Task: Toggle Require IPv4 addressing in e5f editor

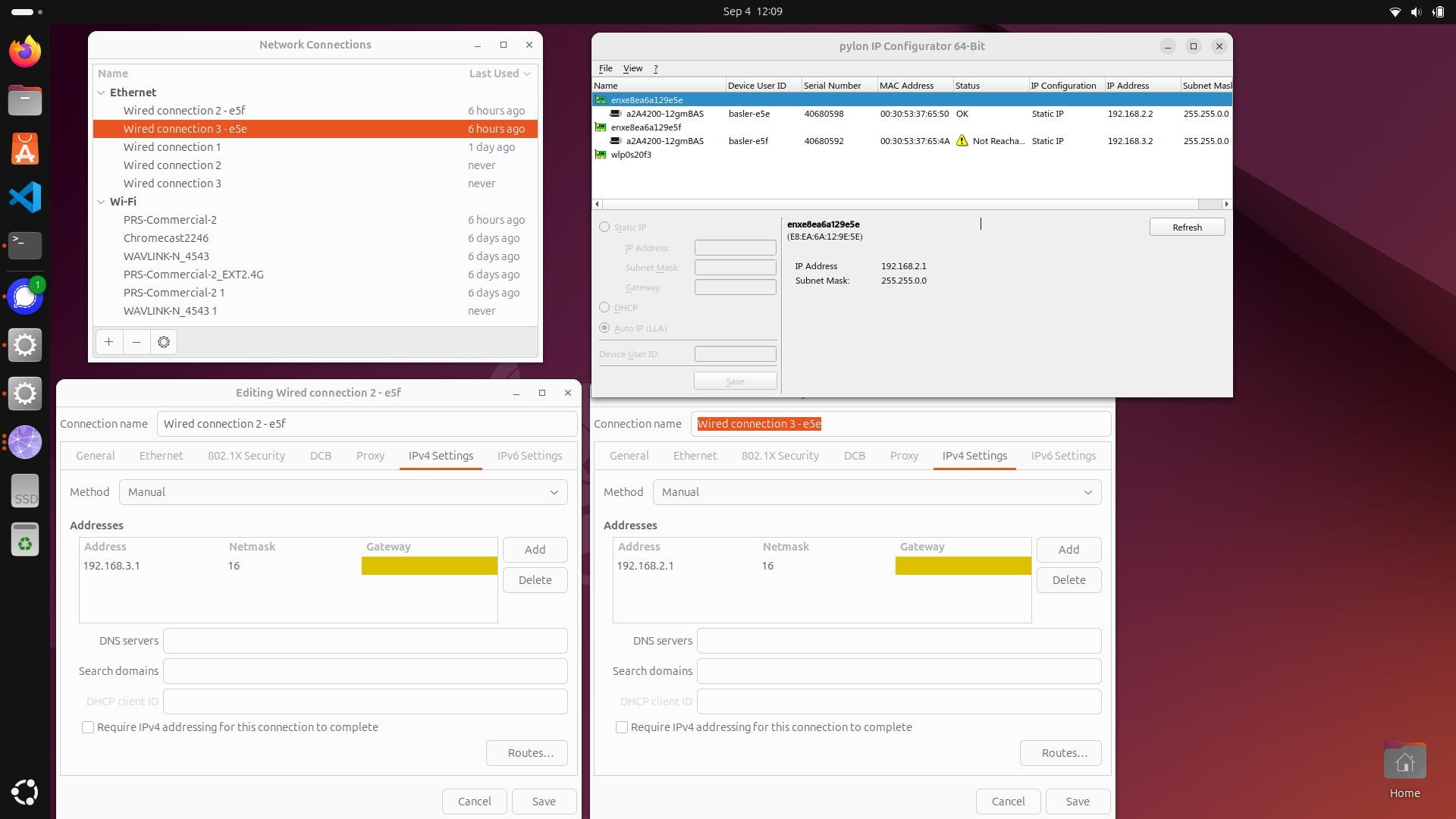Action: pos(88,727)
